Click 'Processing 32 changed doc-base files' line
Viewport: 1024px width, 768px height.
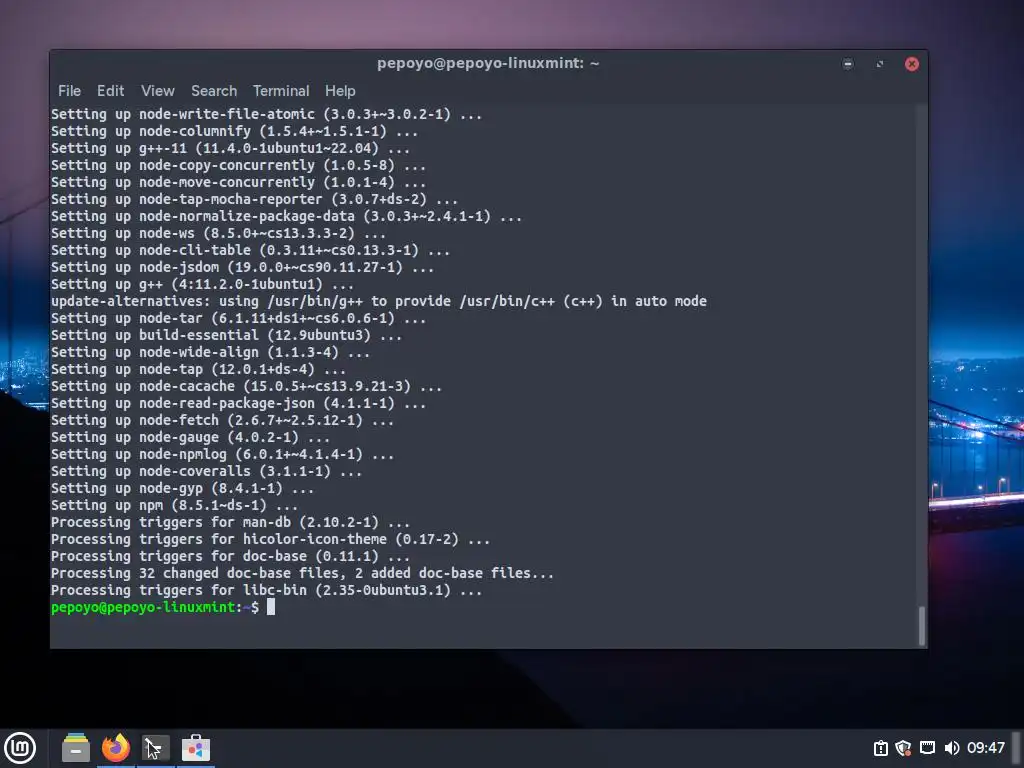click(x=302, y=573)
